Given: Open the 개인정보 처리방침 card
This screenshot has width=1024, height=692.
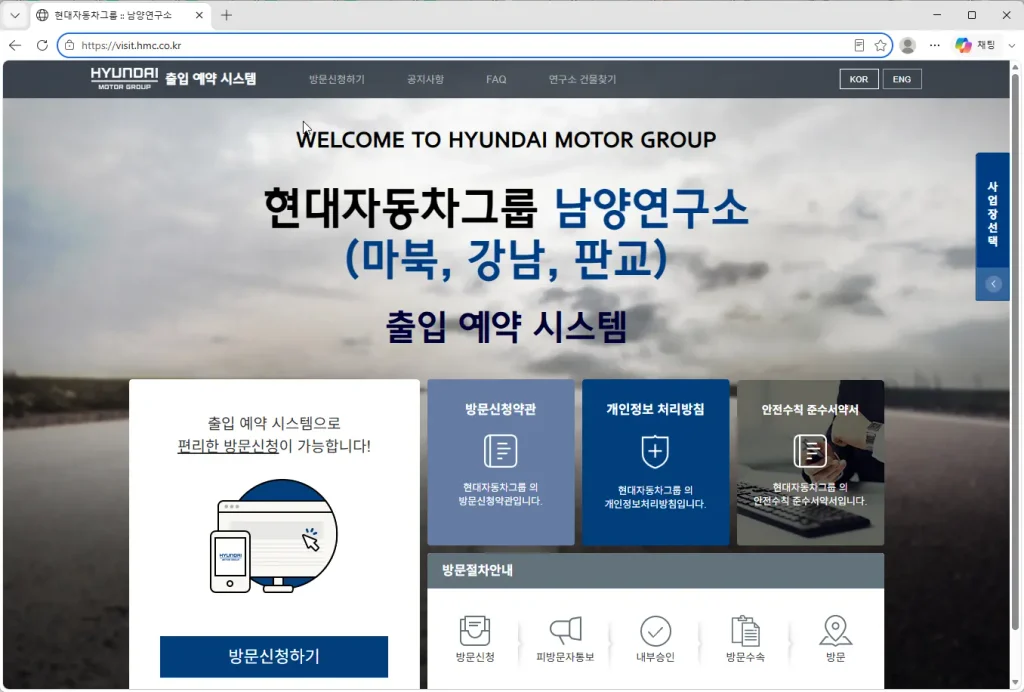Looking at the screenshot, I should [656, 462].
